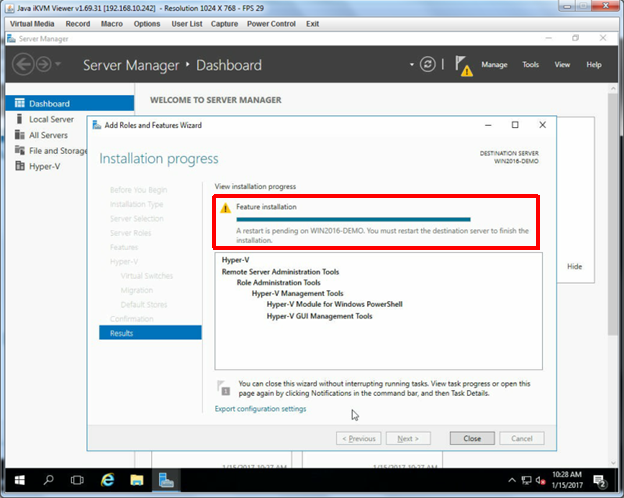The image size is (624, 498).
Task: Click the Hyper-V sidebar icon
Action: 20,166
